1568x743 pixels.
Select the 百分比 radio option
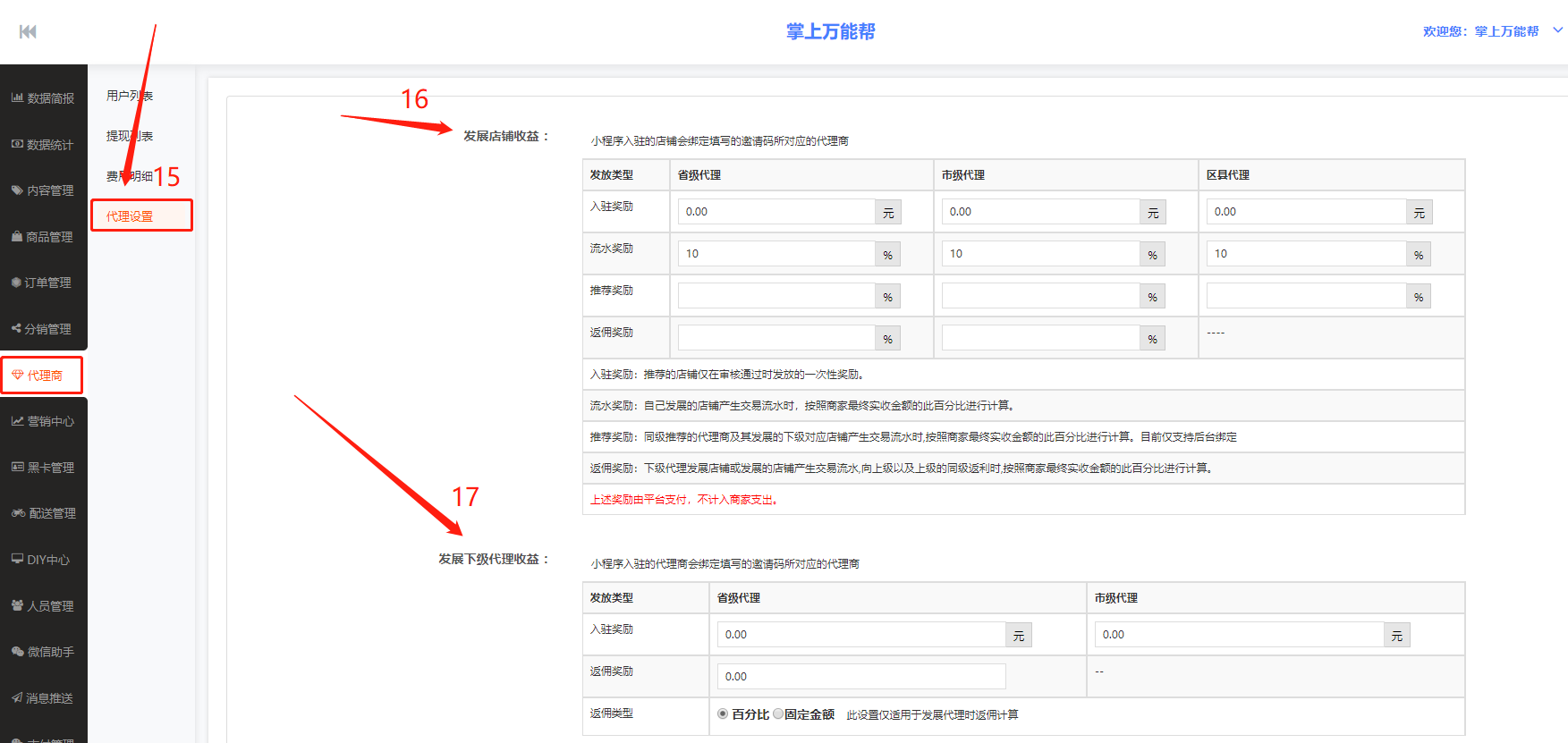pyautogui.click(x=723, y=713)
